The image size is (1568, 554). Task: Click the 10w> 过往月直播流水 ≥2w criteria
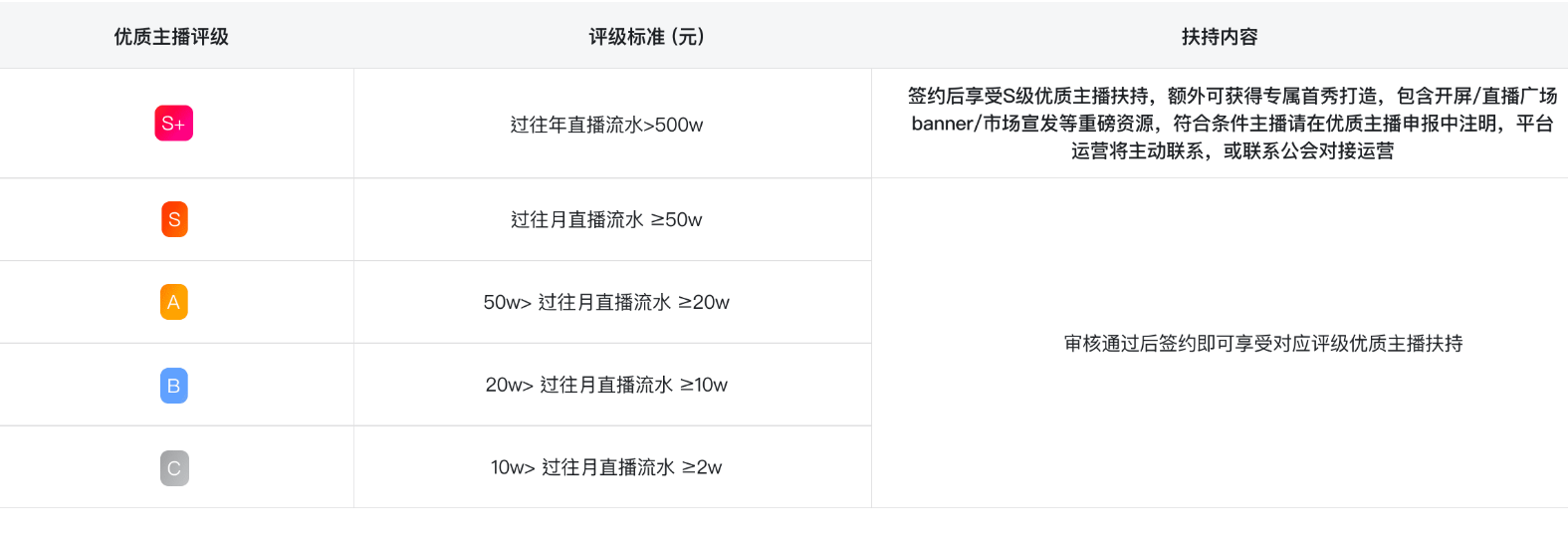click(606, 467)
